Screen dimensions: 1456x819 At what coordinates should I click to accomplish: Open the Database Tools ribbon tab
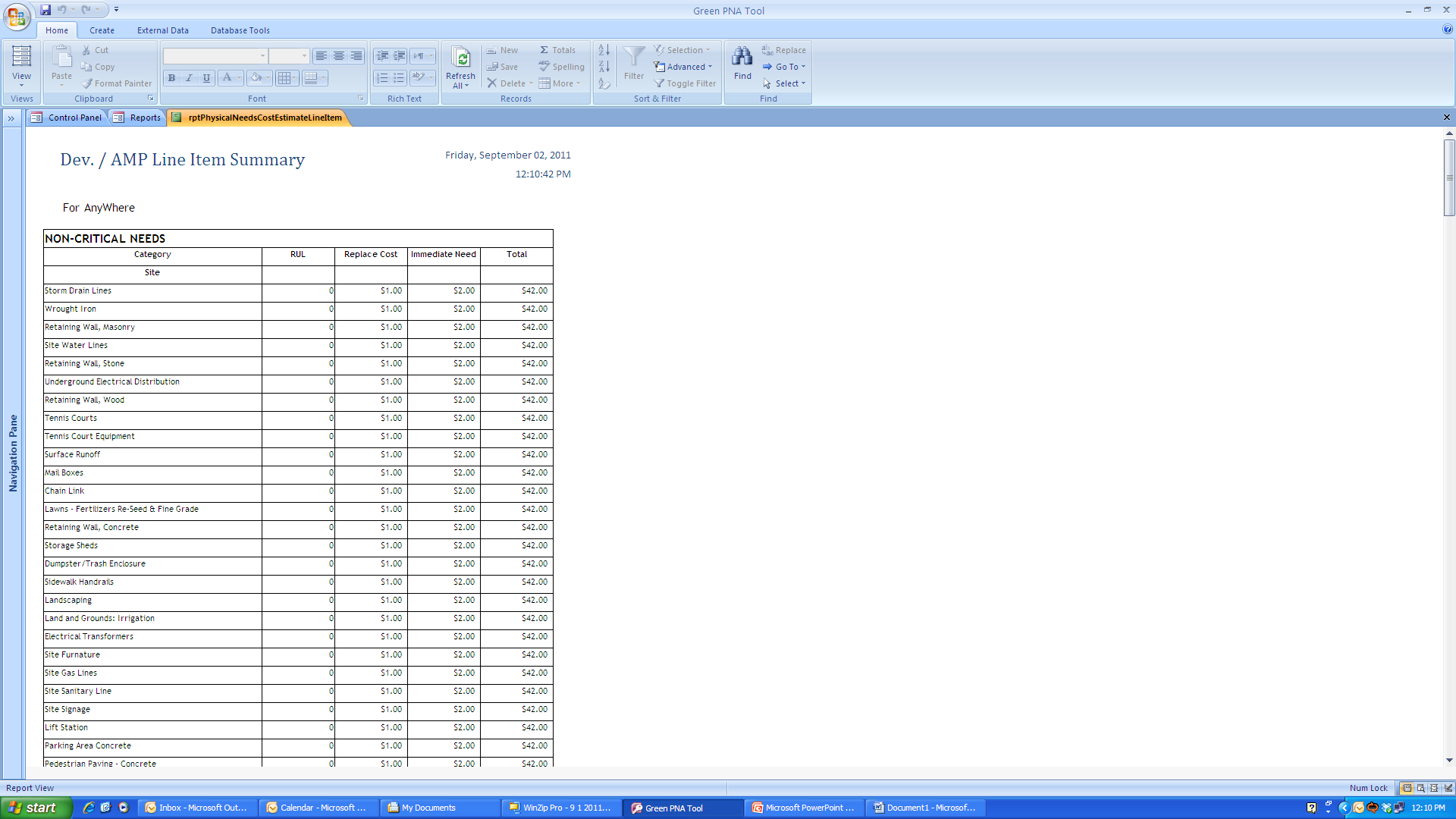[x=240, y=30]
